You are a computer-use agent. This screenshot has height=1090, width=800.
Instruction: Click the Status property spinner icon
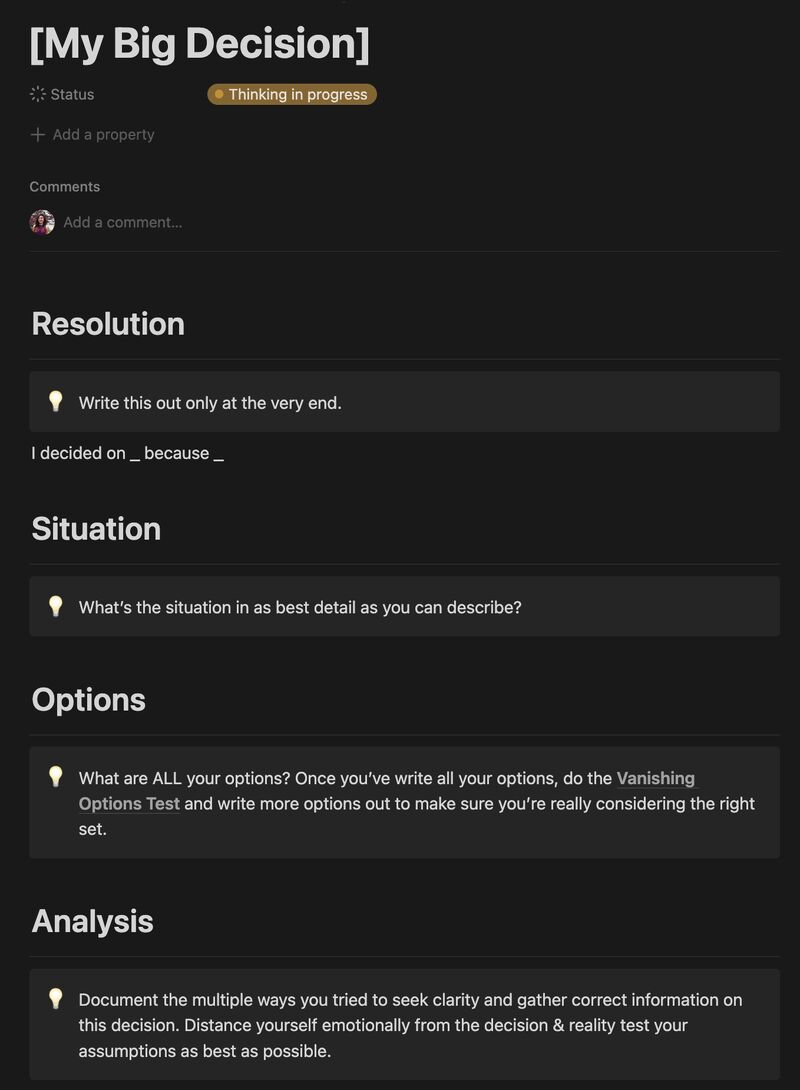[38, 94]
